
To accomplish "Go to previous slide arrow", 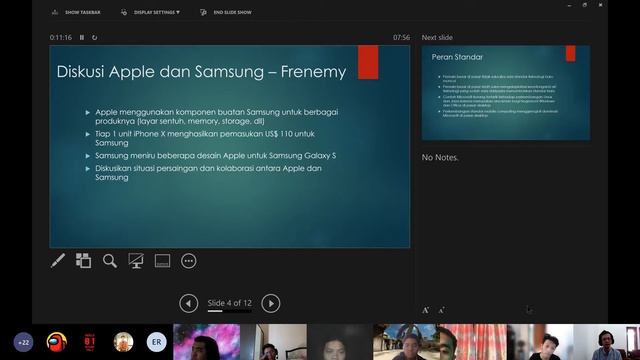I will point(189,303).
